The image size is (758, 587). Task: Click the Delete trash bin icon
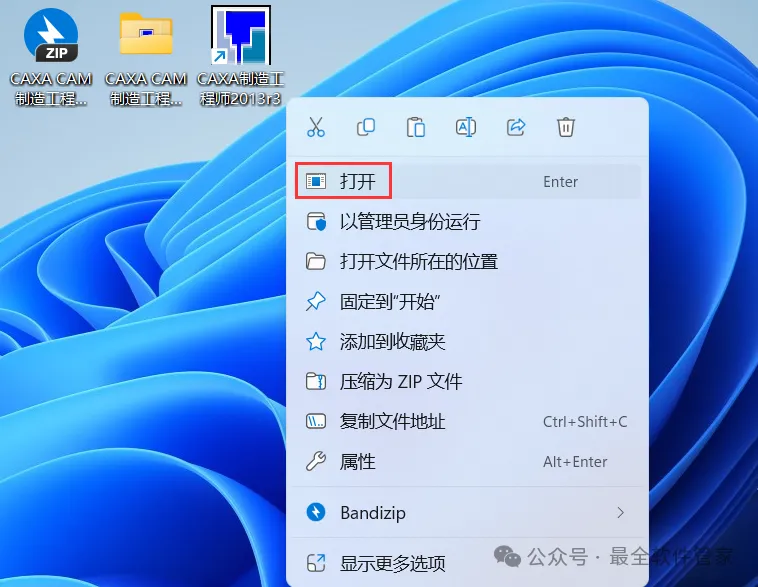click(x=566, y=127)
